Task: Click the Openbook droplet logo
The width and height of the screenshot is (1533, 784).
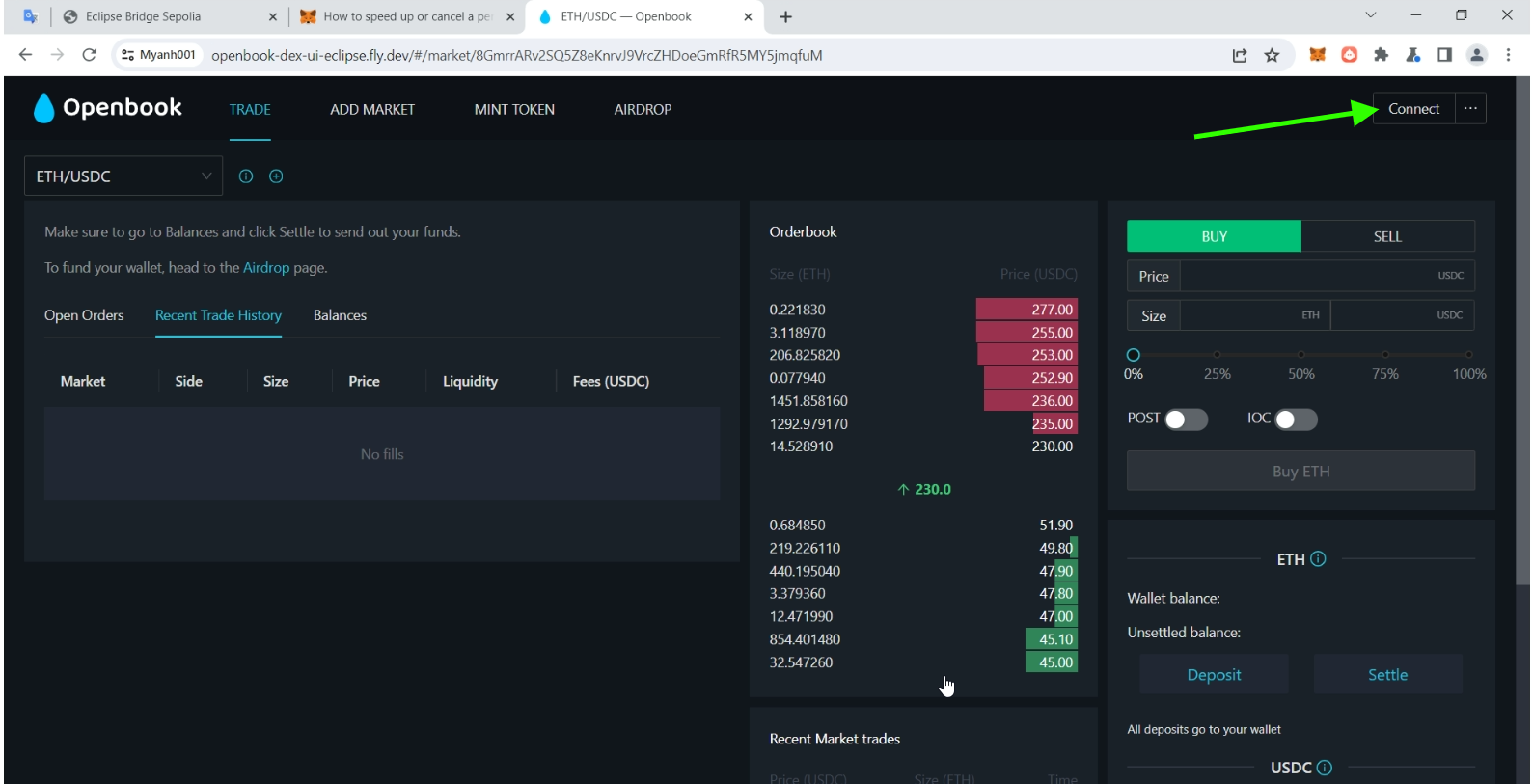Action: click(43, 108)
